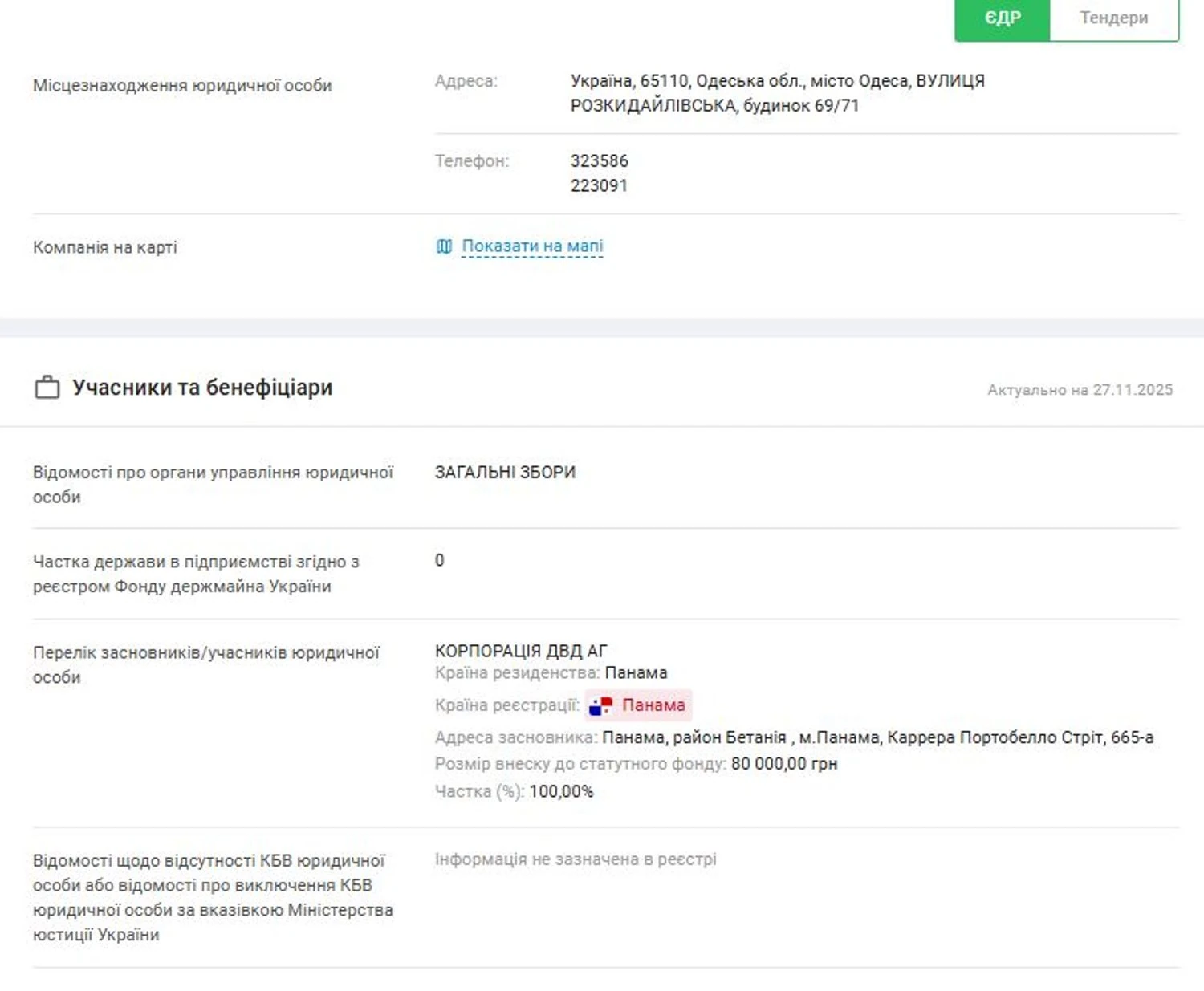Click the Країна резиденства value Панама
Viewport: 1204px width, 991px height.
[636, 673]
